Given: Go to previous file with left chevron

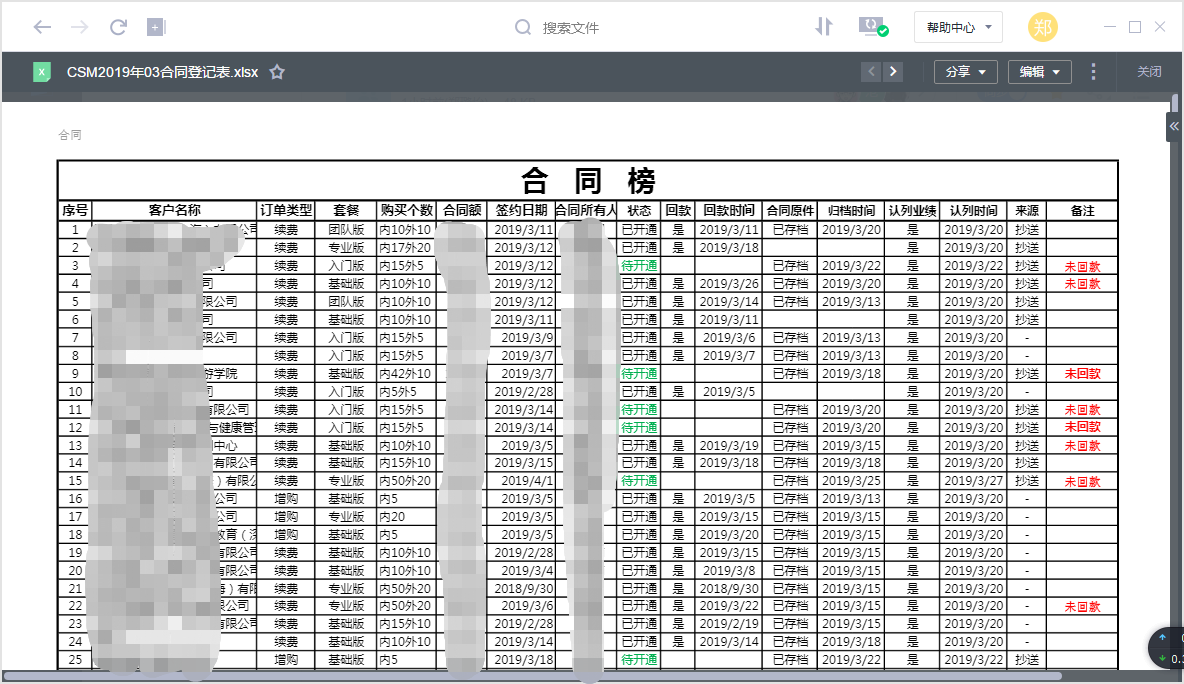Looking at the screenshot, I should [x=871, y=72].
